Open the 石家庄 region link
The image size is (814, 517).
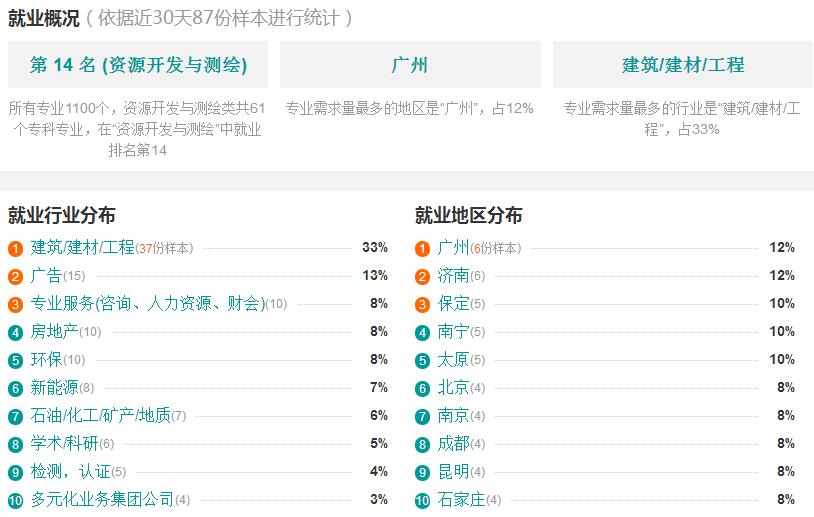[x=462, y=500]
